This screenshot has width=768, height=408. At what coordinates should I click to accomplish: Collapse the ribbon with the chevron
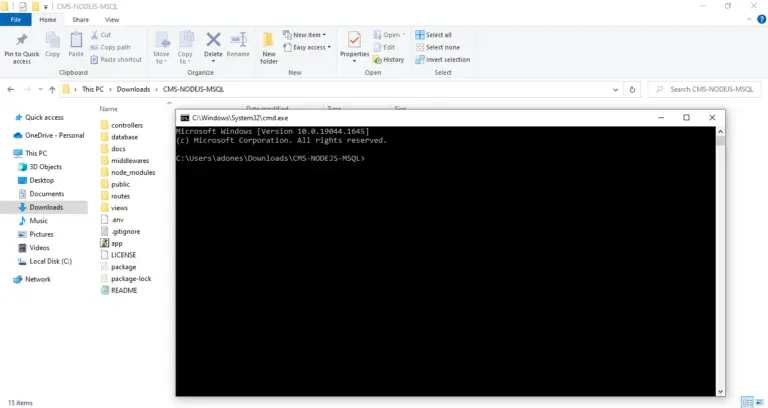pos(749,19)
